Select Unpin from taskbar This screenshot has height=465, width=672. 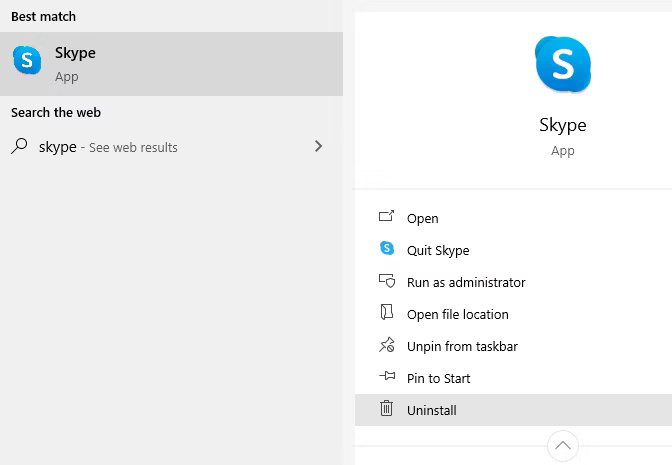tap(513, 346)
